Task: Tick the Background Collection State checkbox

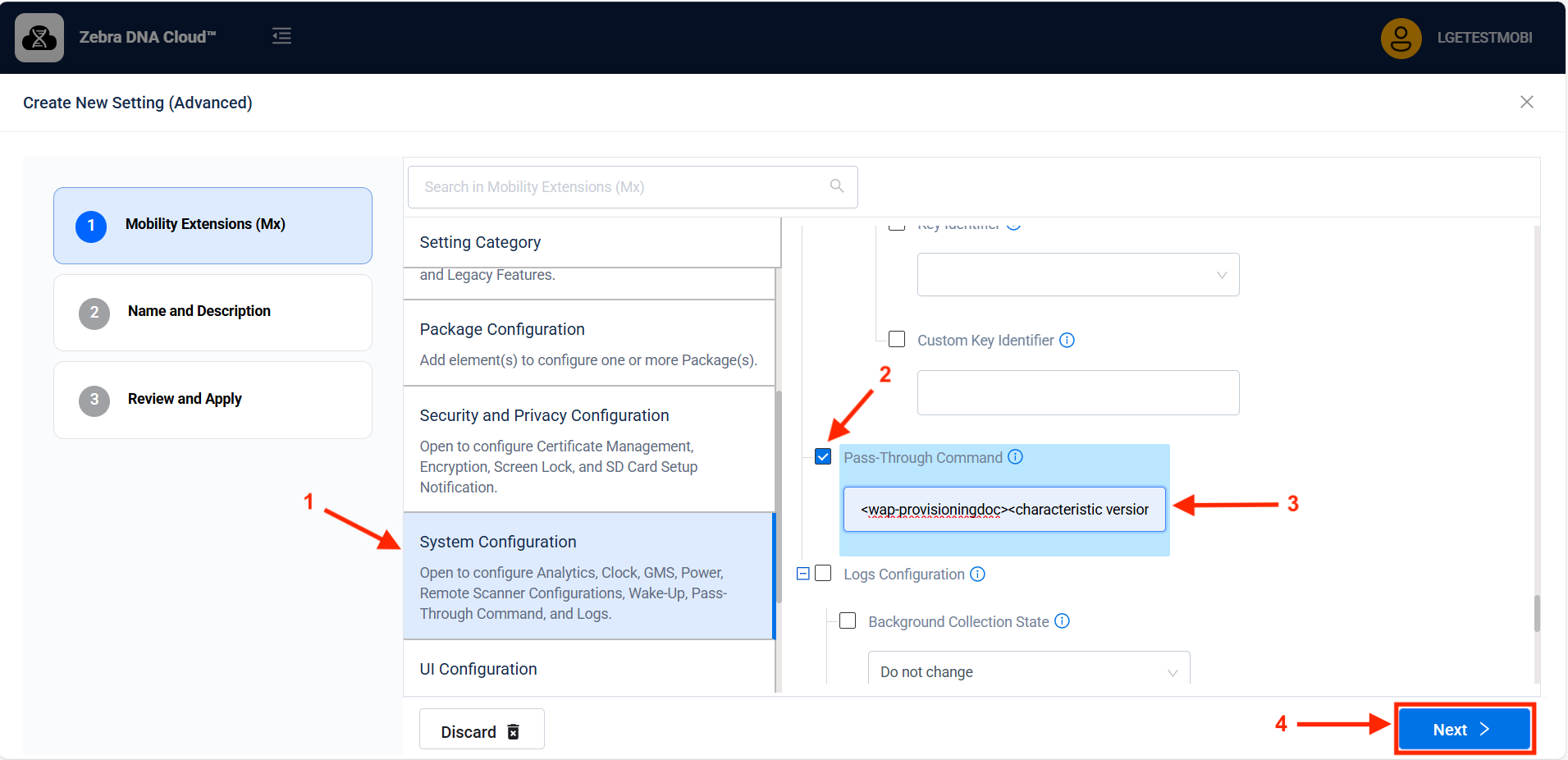Action: coord(848,621)
